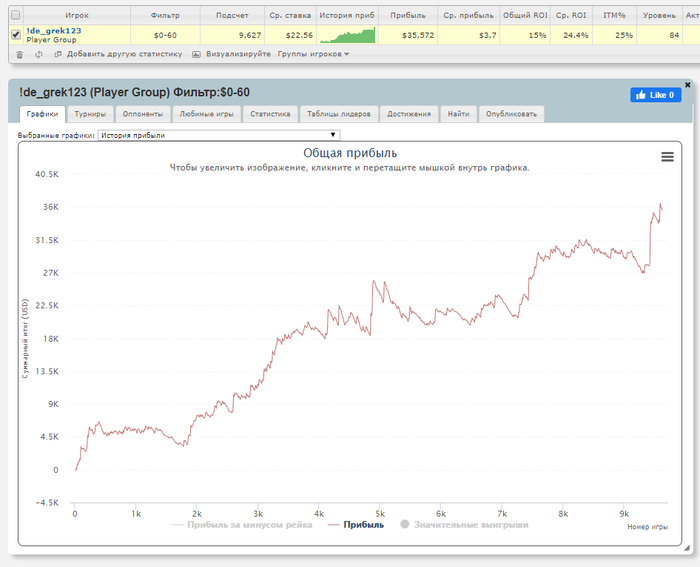Image resolution: width=700 pixels, height=567 pixels.
Task: Click the 36K y-axis label
Action: coord(51,207)
